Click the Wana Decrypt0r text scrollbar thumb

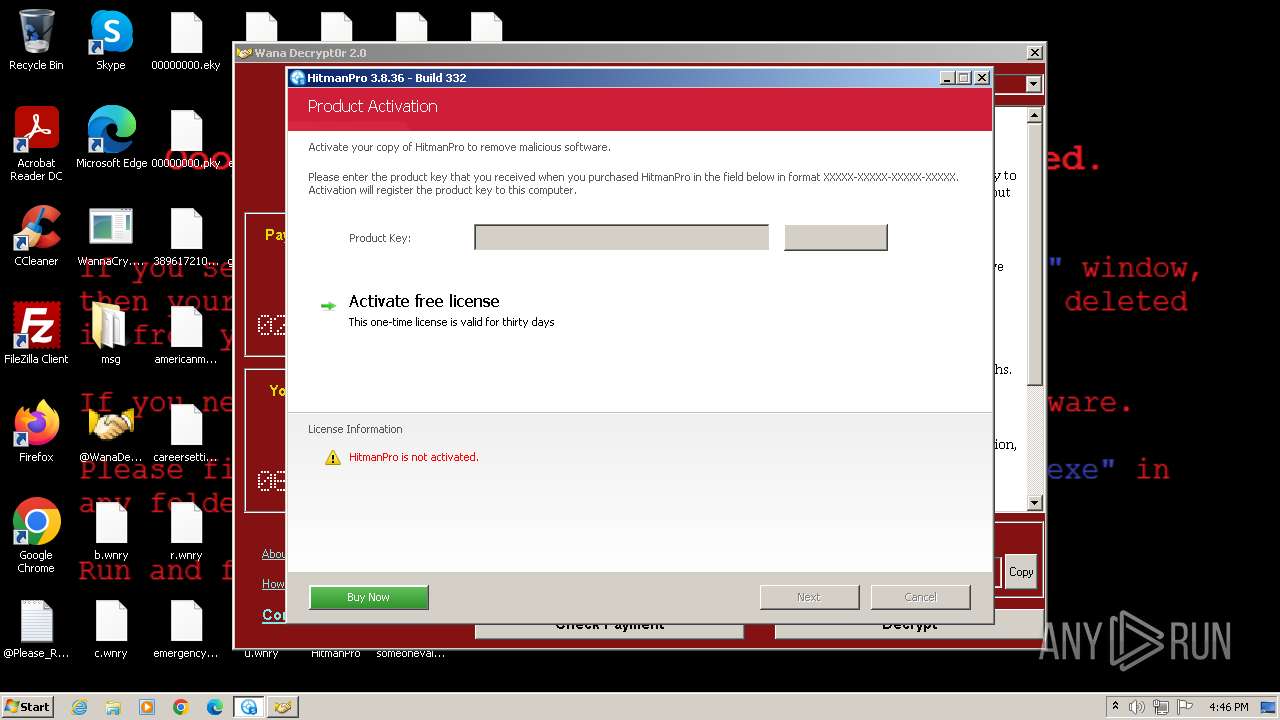1035,255
